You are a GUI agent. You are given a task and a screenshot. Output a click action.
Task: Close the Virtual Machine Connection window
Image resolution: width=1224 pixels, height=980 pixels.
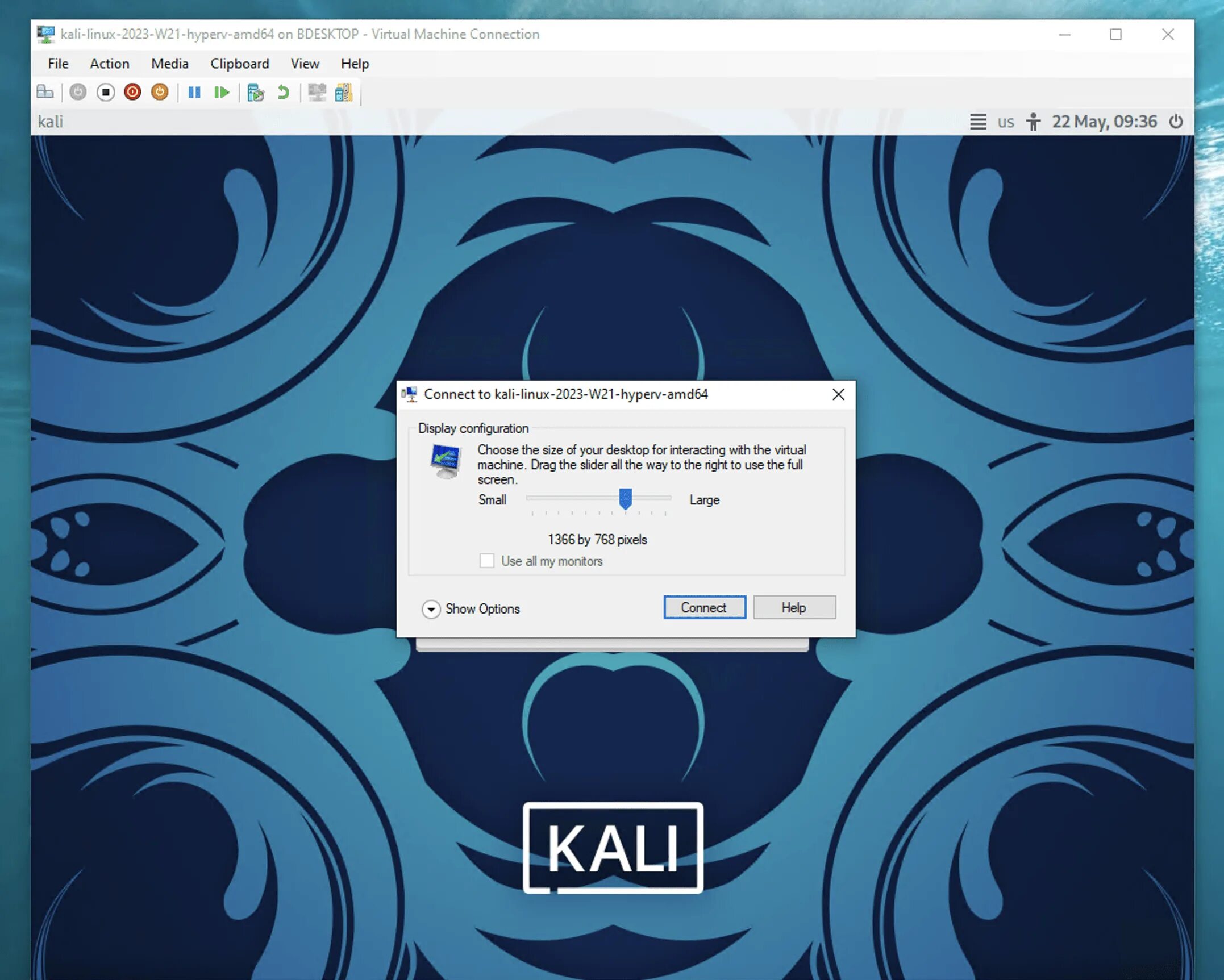[x=1168, y=35]
